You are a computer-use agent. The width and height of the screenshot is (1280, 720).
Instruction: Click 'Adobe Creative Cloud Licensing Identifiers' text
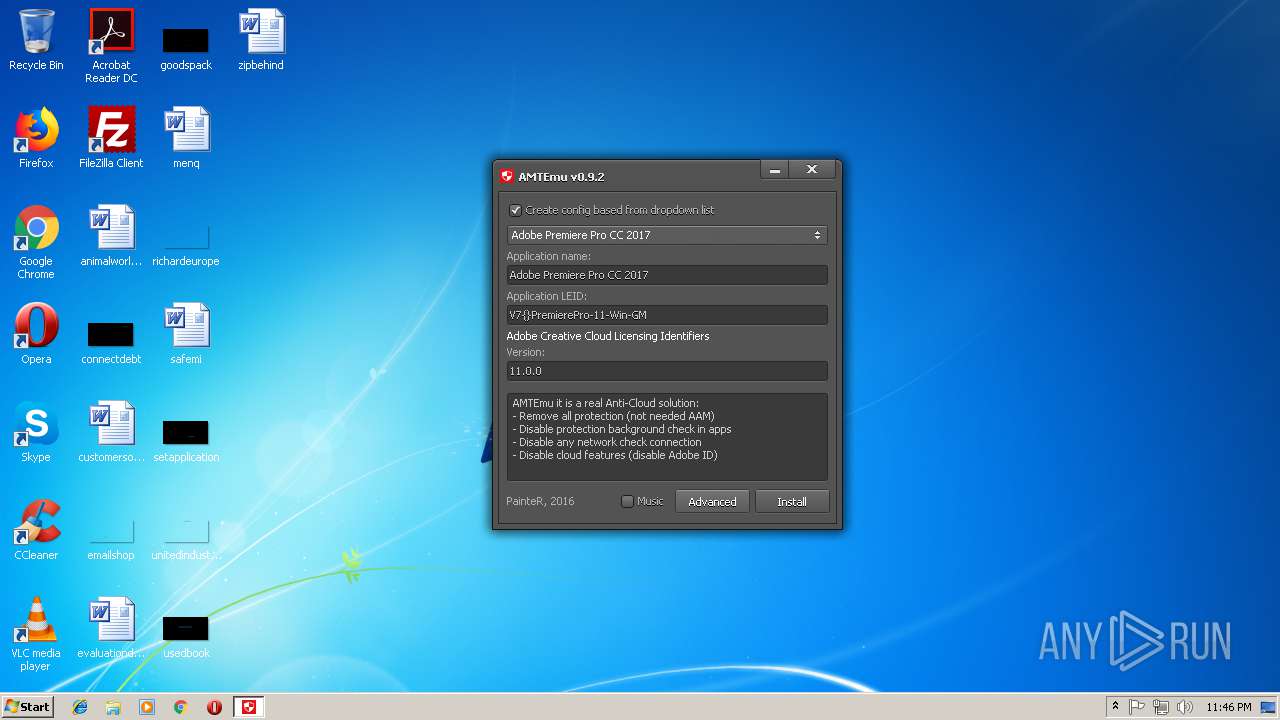pyautogui.click(x=608, y=336)
